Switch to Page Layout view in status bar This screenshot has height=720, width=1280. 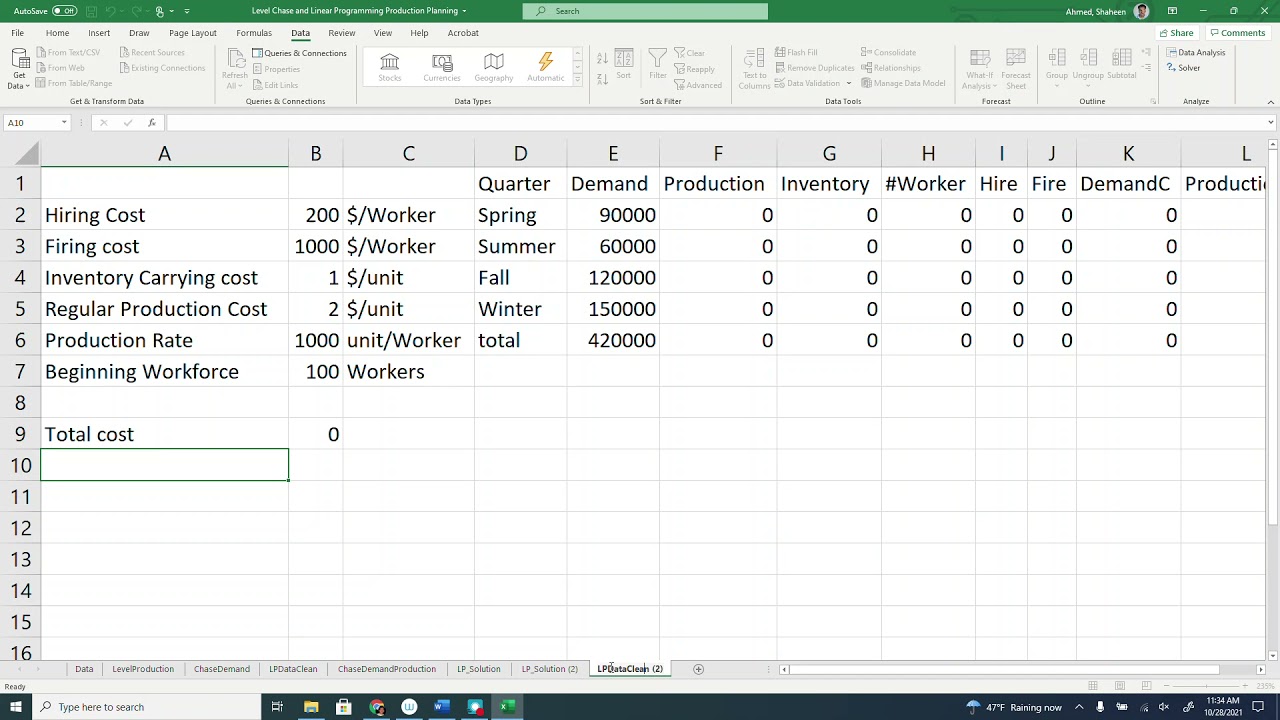point(1119,686)
